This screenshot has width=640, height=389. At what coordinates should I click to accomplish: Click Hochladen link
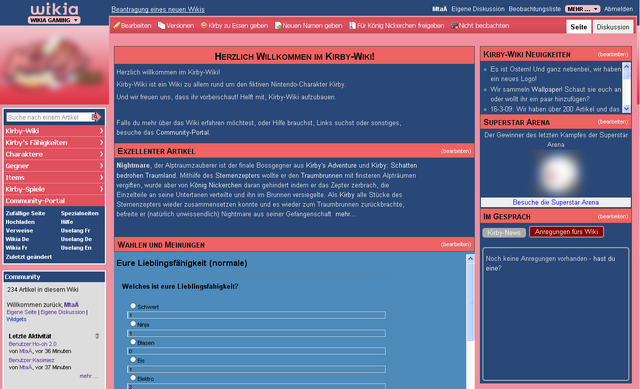pyautogui.click(x=20, y=222)
